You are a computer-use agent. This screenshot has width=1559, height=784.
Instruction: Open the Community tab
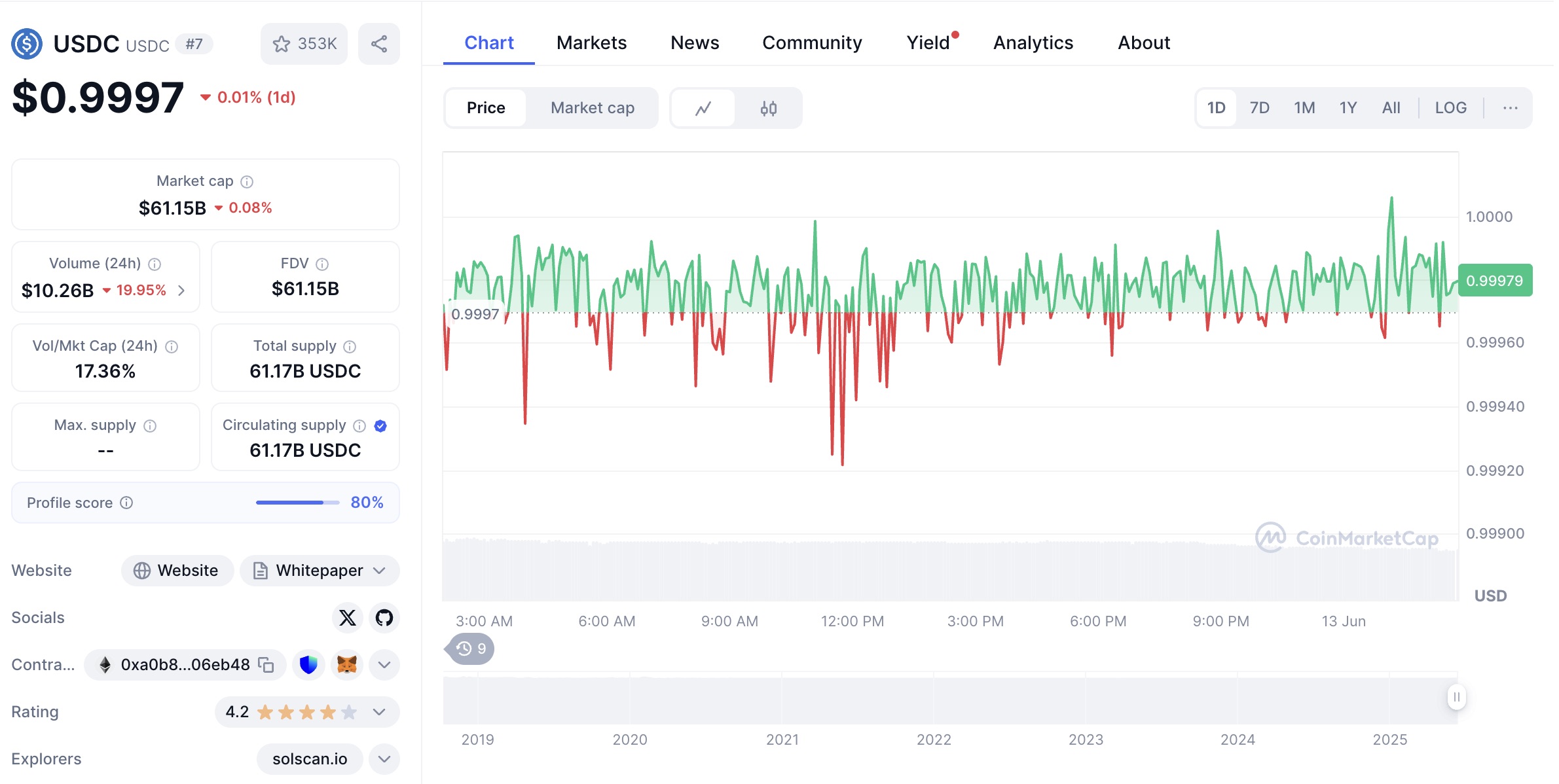(812, 43)
